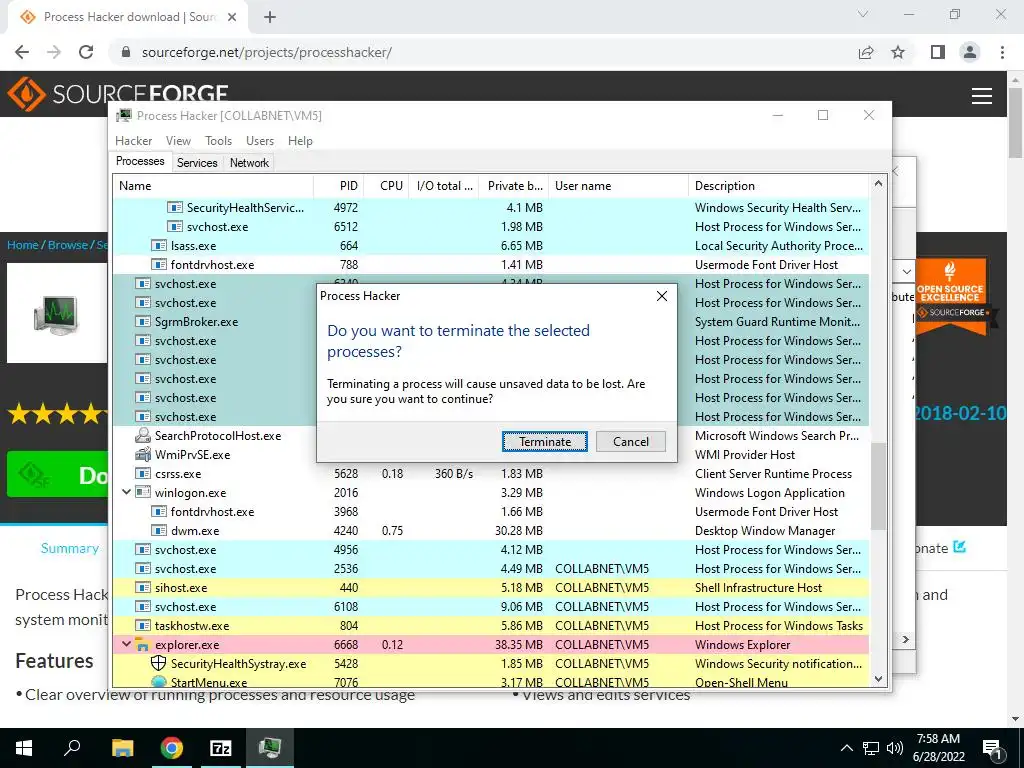Open the SourceForge hamburger menu
Viewport: 1024px width, 768px height.
982,96
